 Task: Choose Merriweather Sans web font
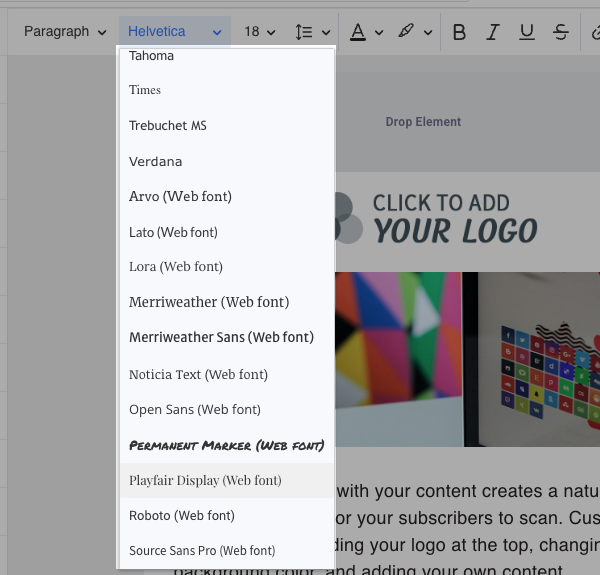pyautogui.click(x=221, y=338)
